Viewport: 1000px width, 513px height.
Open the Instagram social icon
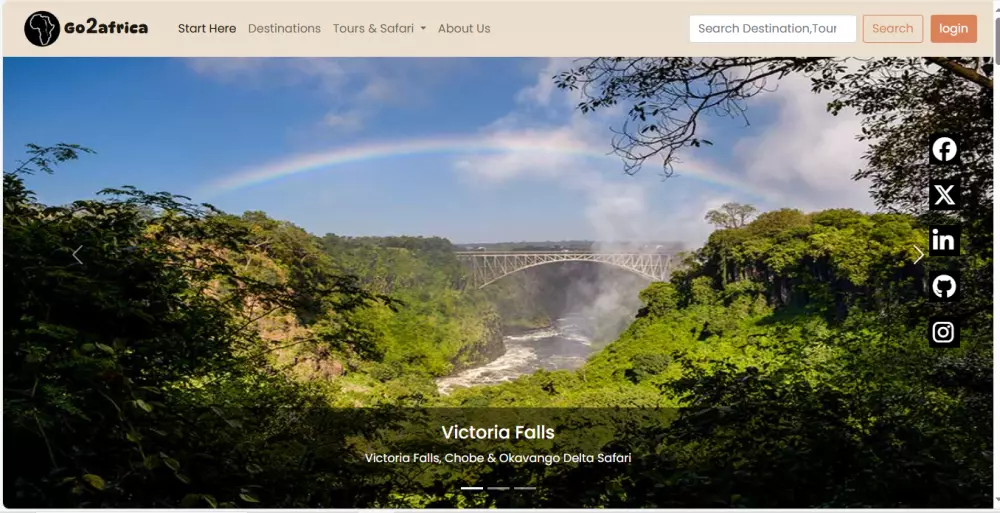coord(944,332)
